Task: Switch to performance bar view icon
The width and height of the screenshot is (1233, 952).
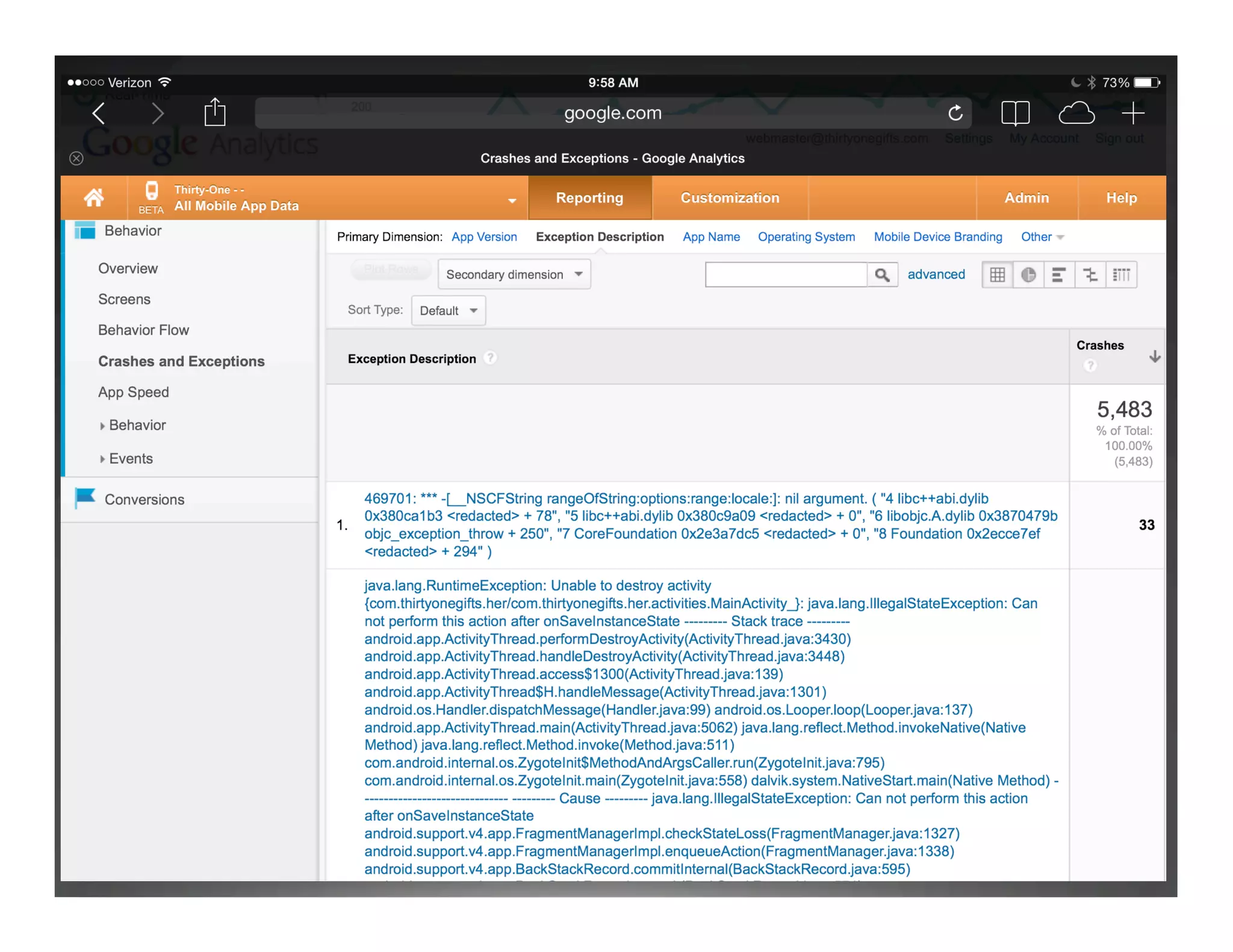Action: (x=1059, y=275)
